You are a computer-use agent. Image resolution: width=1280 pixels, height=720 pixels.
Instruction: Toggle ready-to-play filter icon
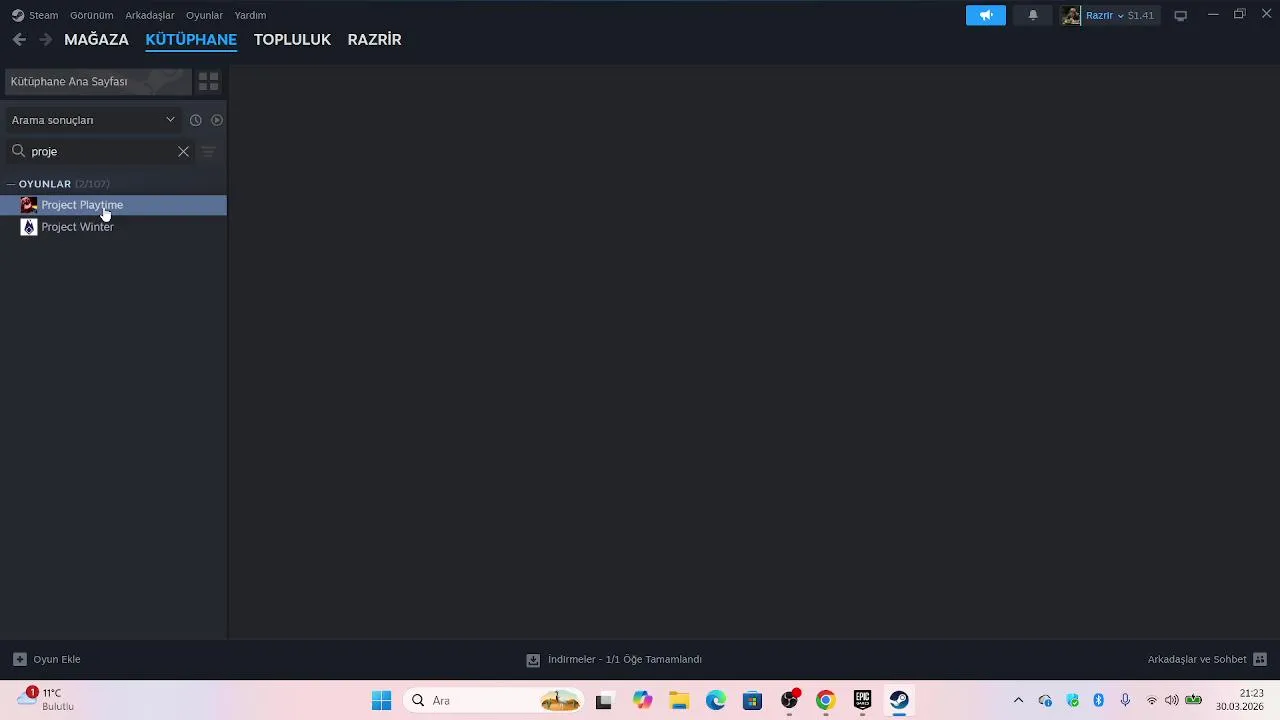coord(216,120)
